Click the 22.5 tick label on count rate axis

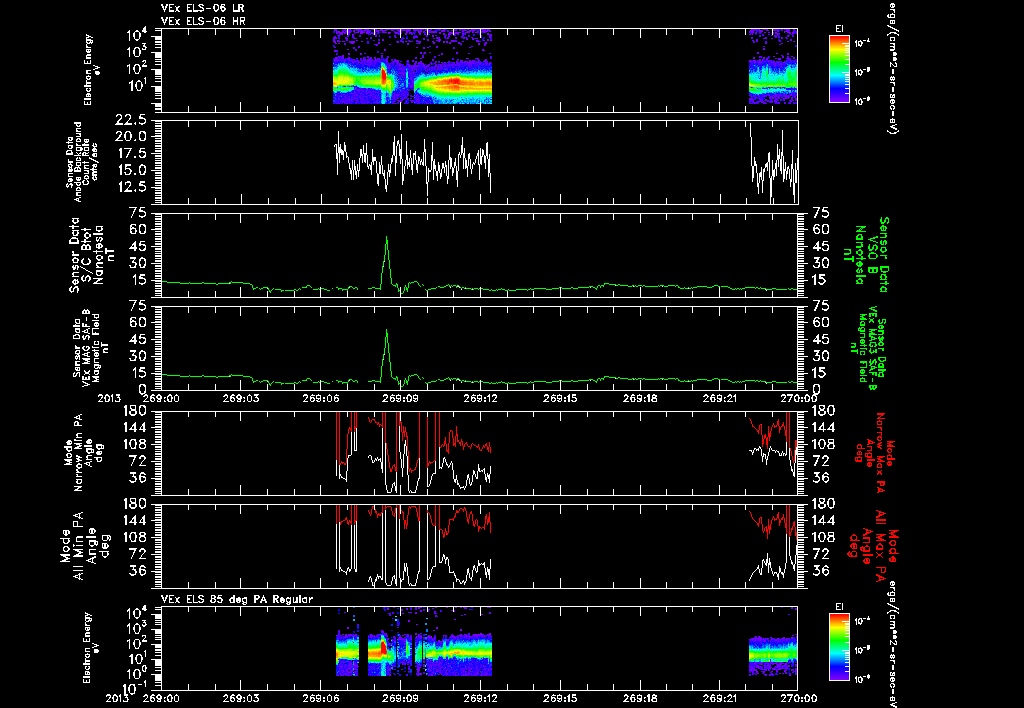coord(133,120)
